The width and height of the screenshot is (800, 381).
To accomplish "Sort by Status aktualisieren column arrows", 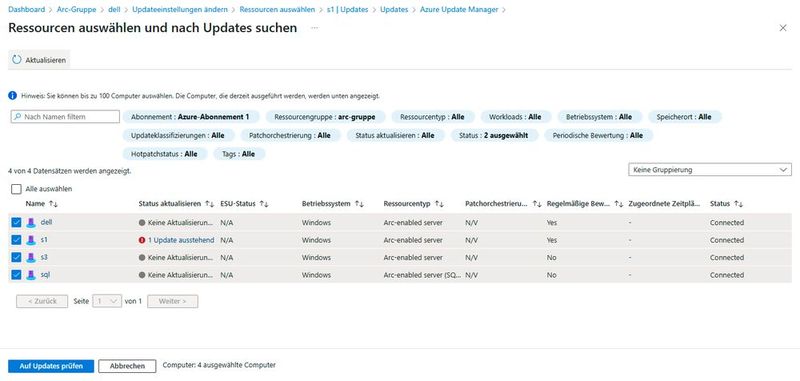I will 209,204.
